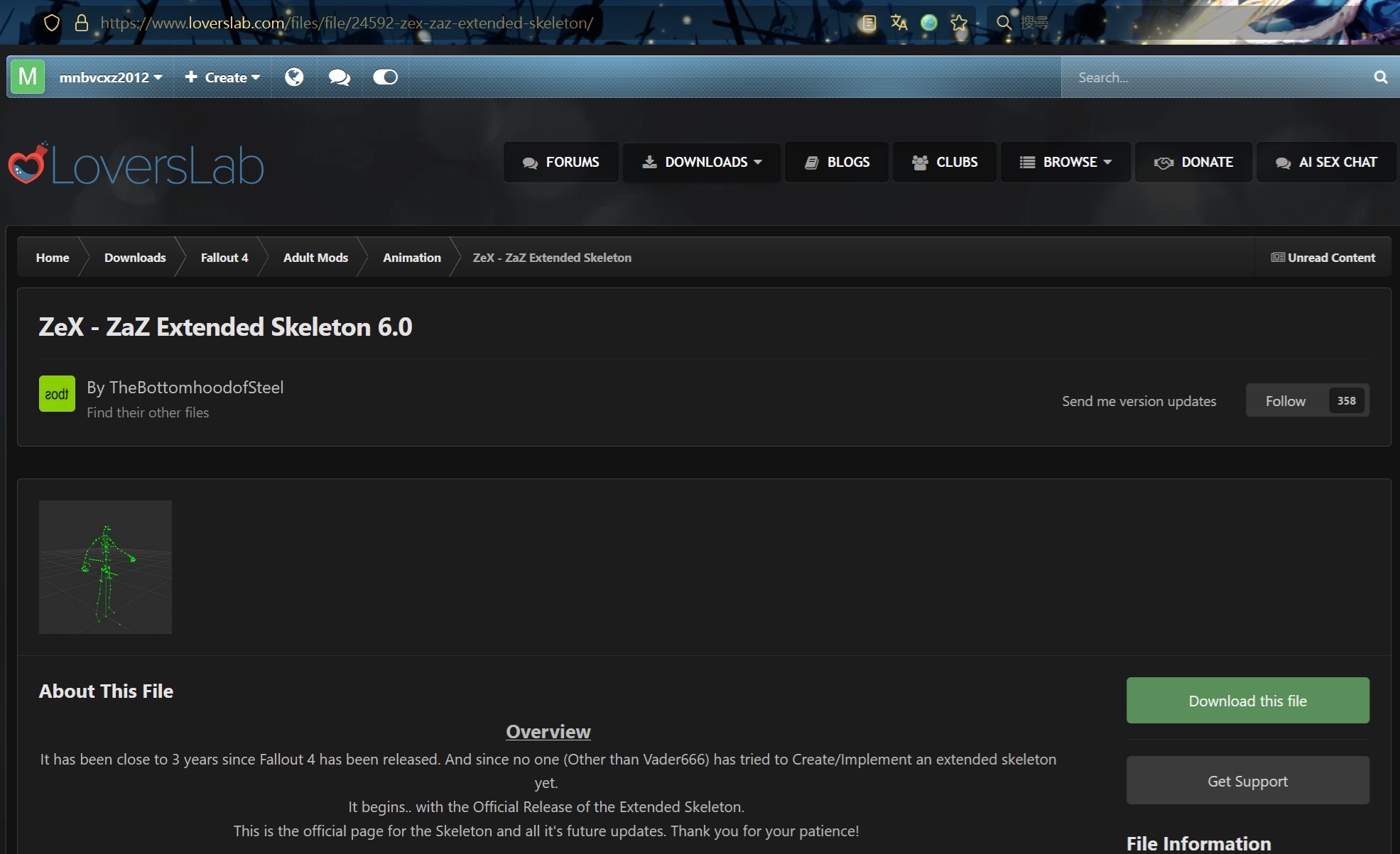Image resolution: width=1400 pixels, height=854 pixels.
Task: Open the BLOGS section
Action: (x=837, y=163)
